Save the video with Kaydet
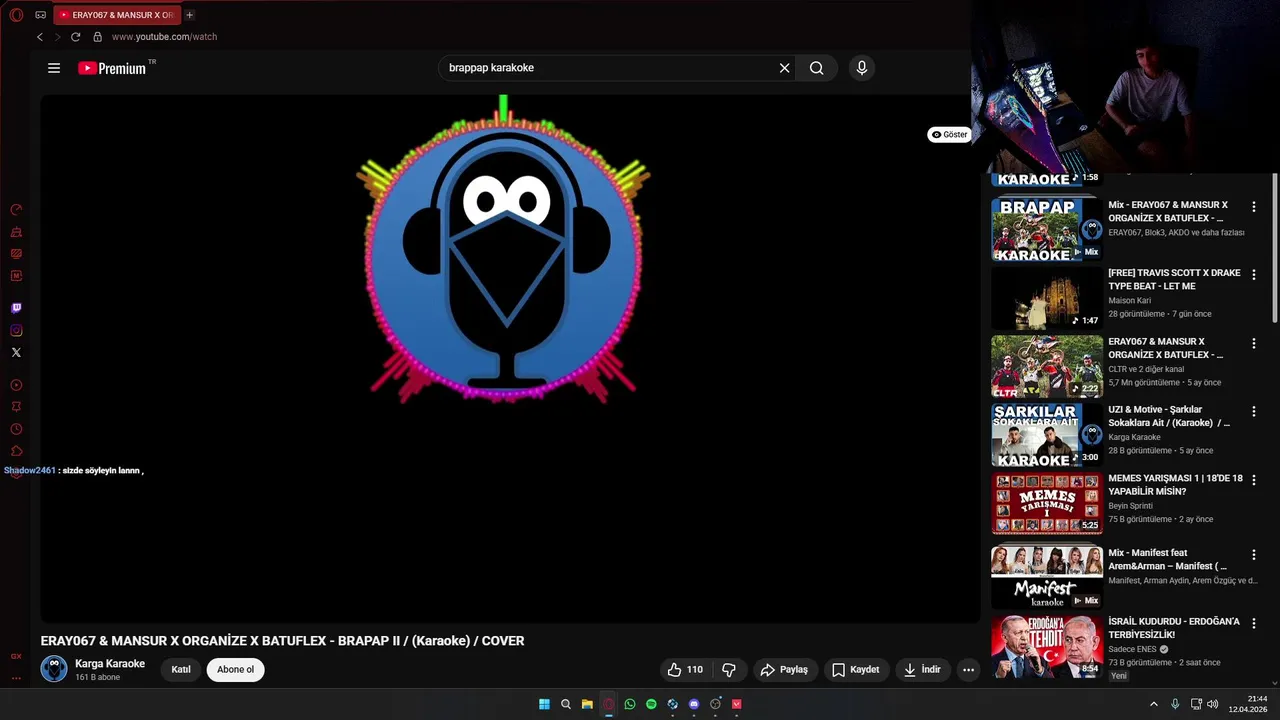This screenshot has height=720, width=1280. pyautogui.click(x=855, y=670)
